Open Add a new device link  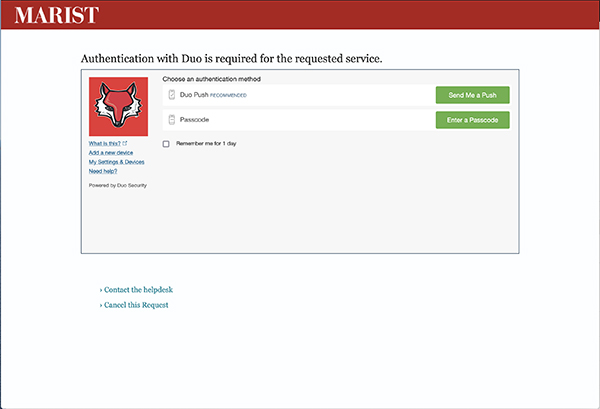coord(111,153)
